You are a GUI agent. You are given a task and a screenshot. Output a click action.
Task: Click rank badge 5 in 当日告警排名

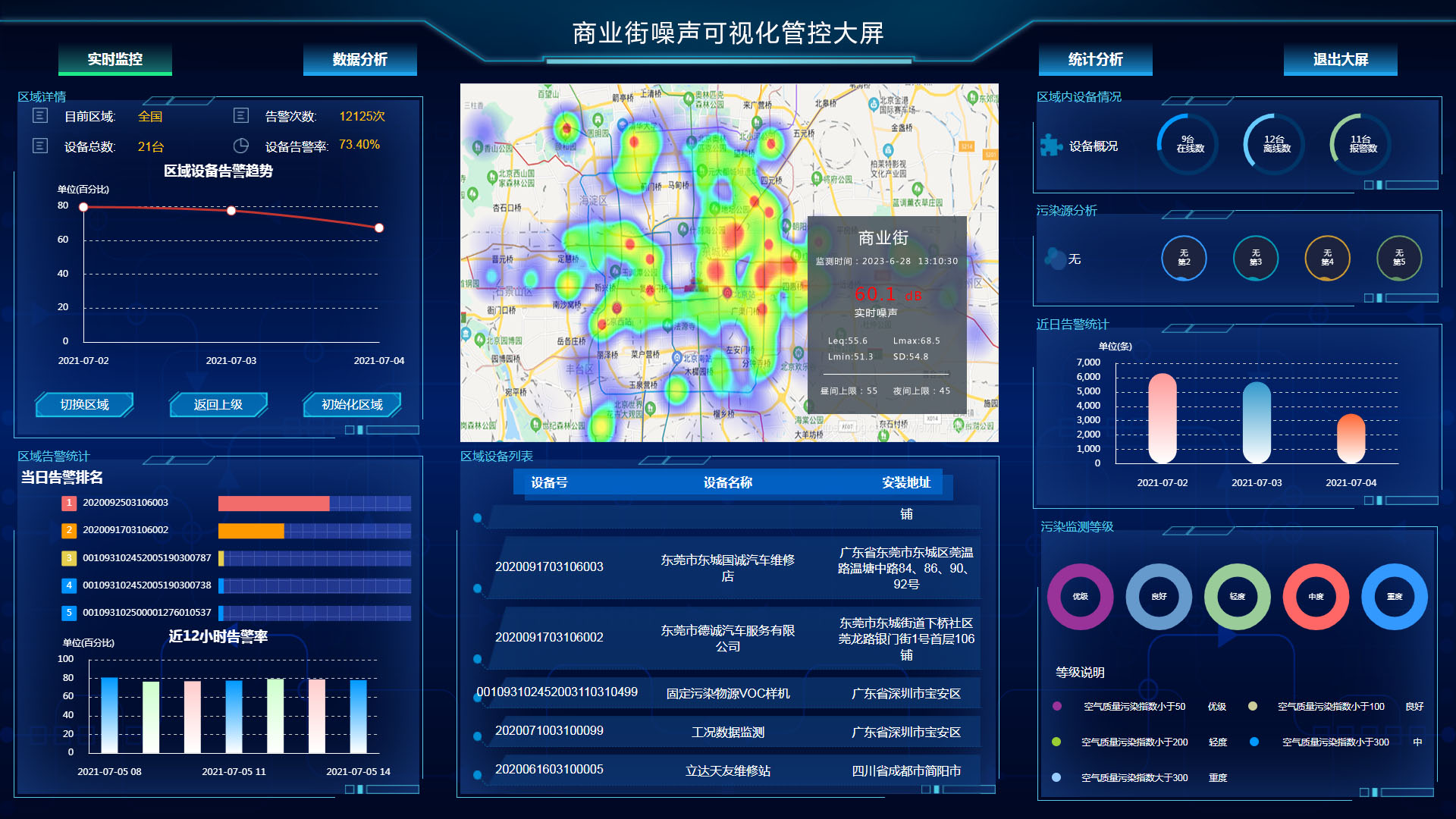click(69, 613)
